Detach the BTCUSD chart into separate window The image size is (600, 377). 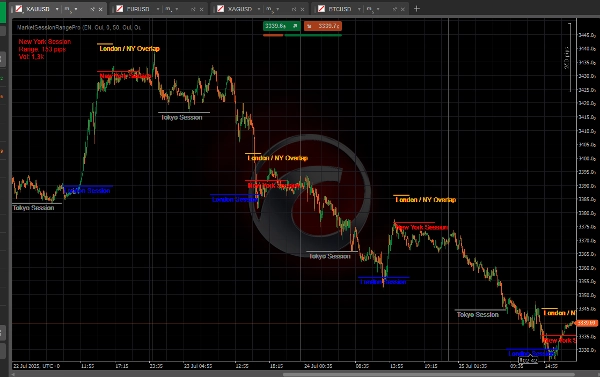coord(395,9)
